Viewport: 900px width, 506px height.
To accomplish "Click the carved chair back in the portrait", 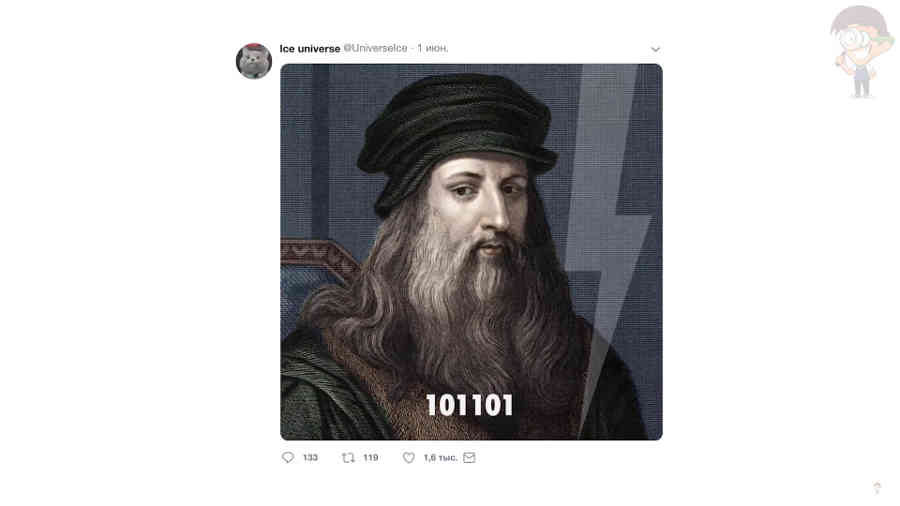I will coord(319,259).
